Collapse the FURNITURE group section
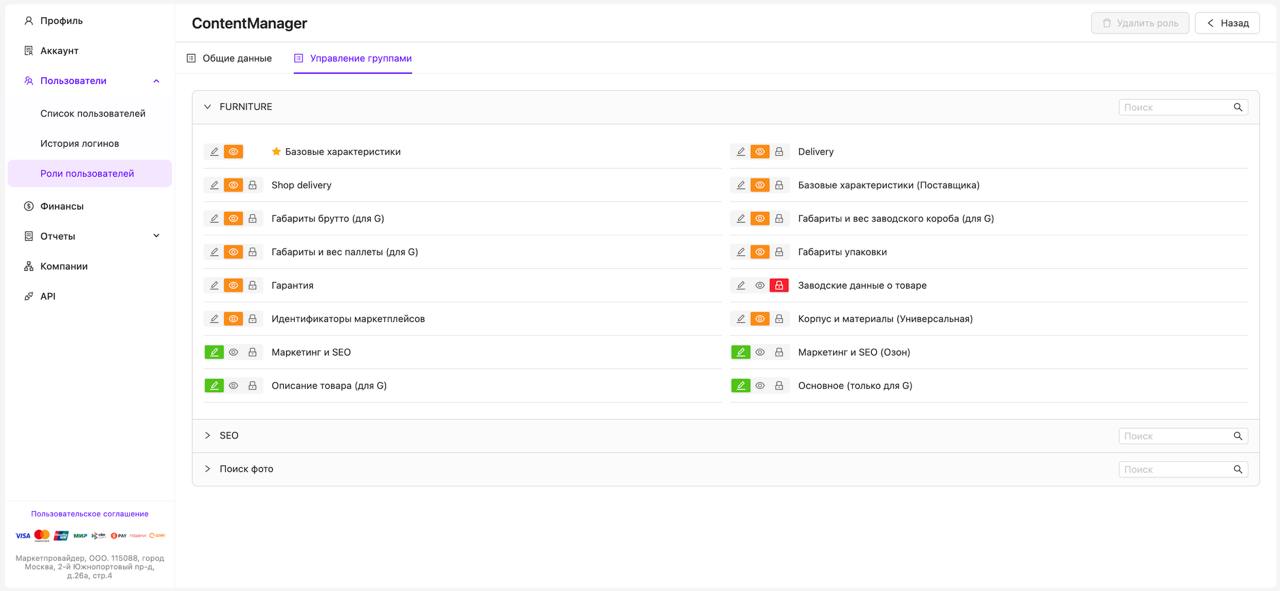The image size is (1280, 591). click(208, 107)
